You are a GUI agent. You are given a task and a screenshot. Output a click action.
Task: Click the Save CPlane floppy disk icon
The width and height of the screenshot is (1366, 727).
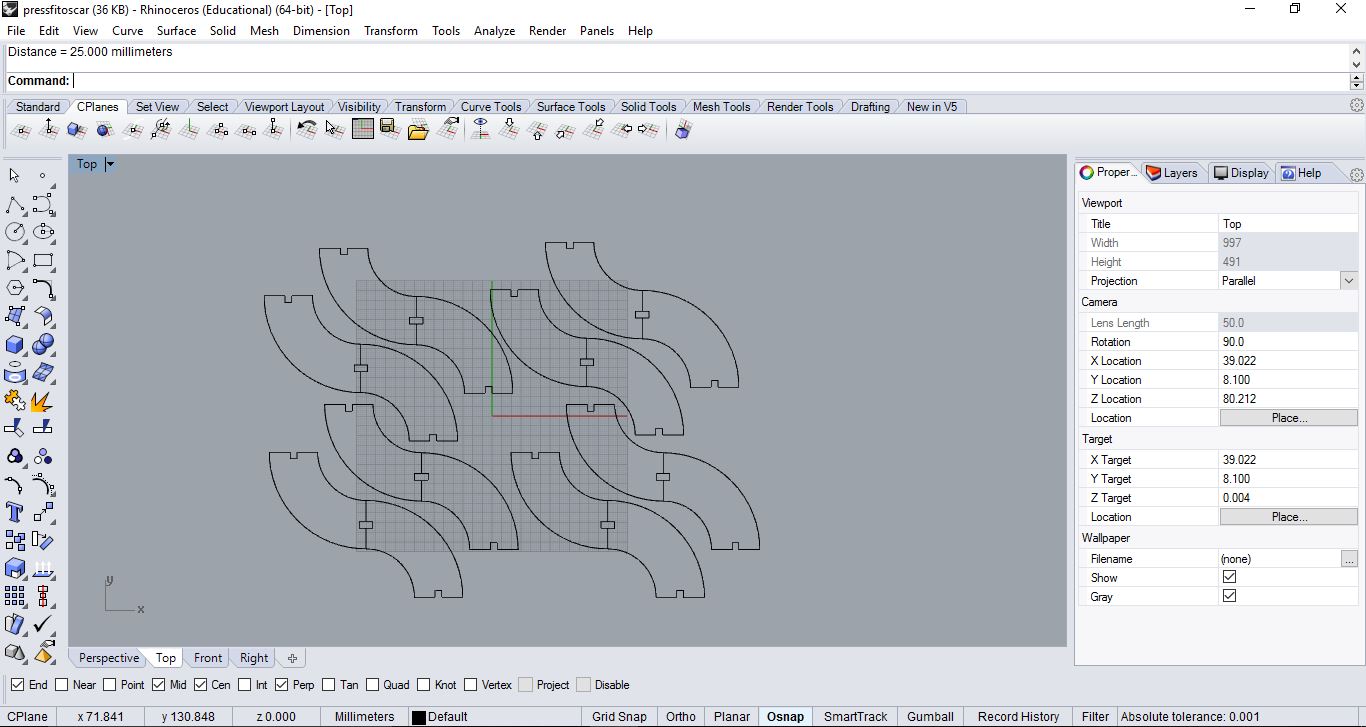click(x=390, y=129)
